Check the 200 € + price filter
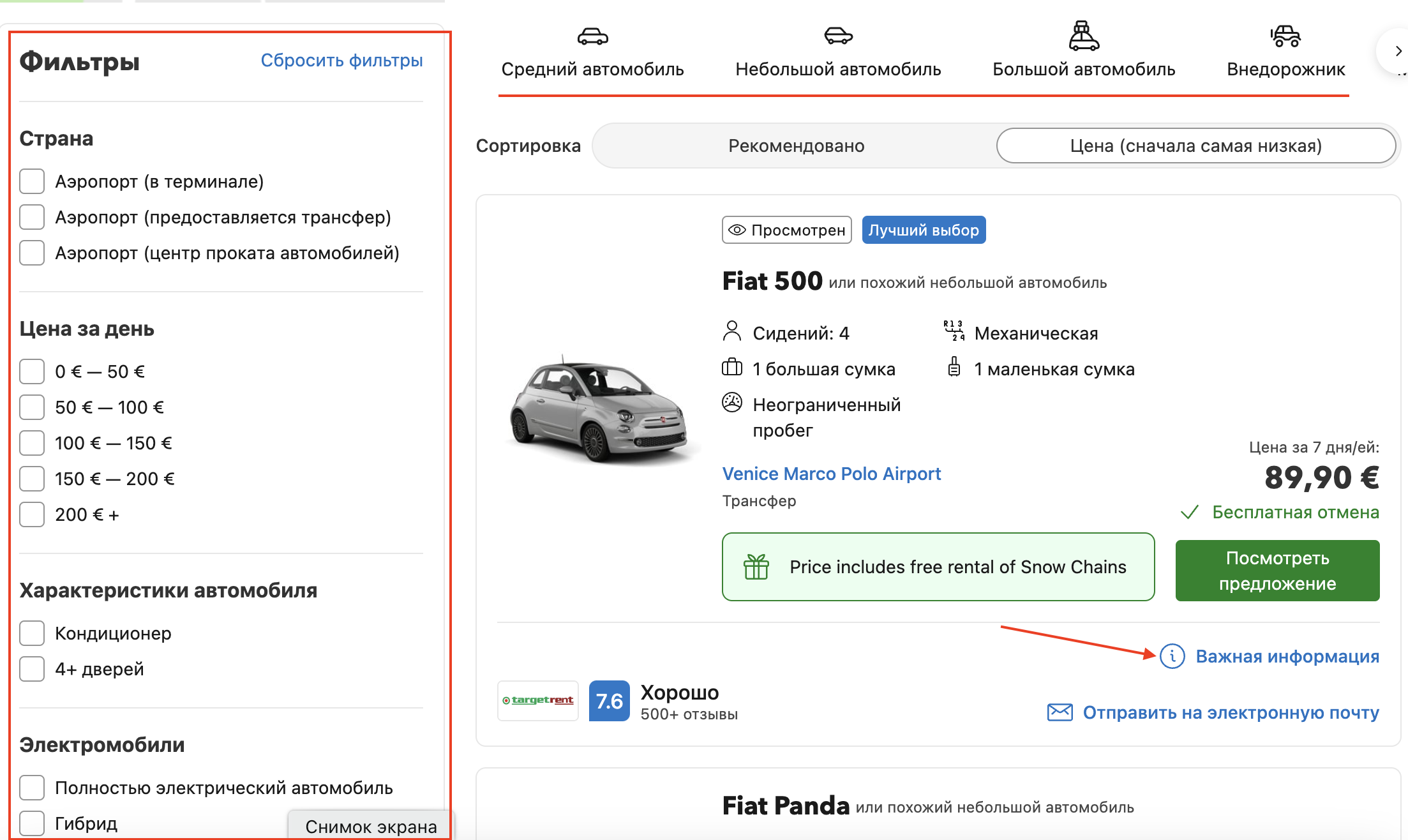The height and width of the screenshot is (840, 1408). tap(32, 514)
